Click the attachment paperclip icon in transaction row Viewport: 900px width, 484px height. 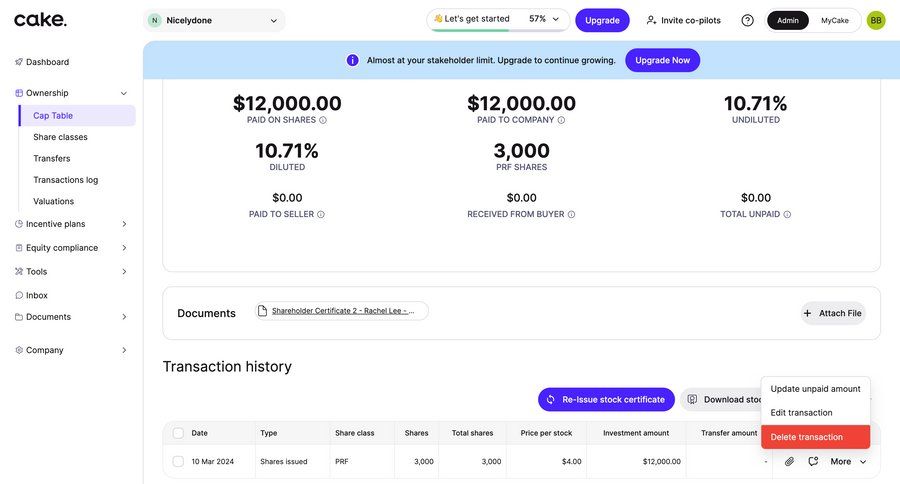[x=789, y=461]
